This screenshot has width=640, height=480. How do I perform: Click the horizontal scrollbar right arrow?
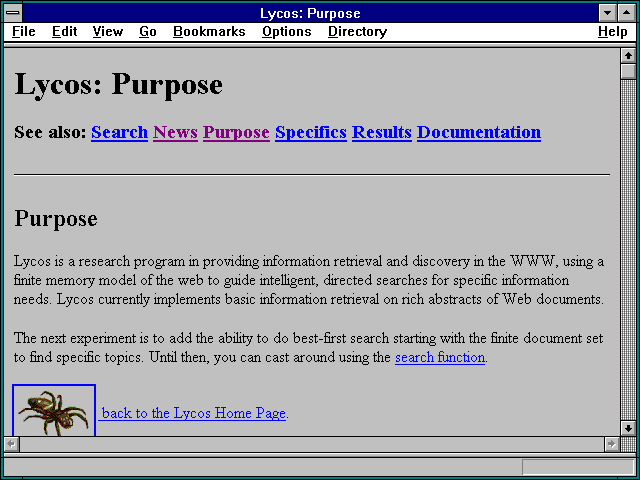click(x=611, y=444)
